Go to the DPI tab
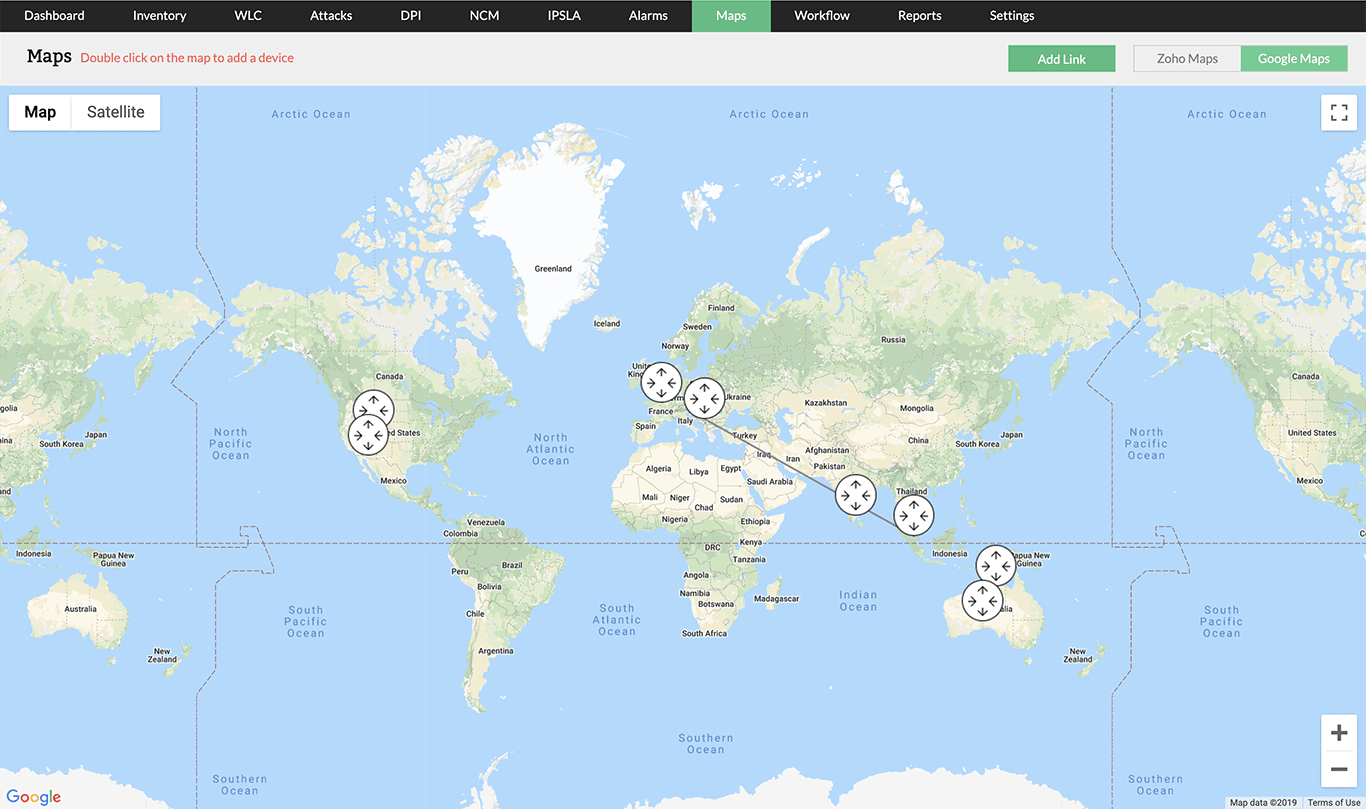 coord(411,16)
